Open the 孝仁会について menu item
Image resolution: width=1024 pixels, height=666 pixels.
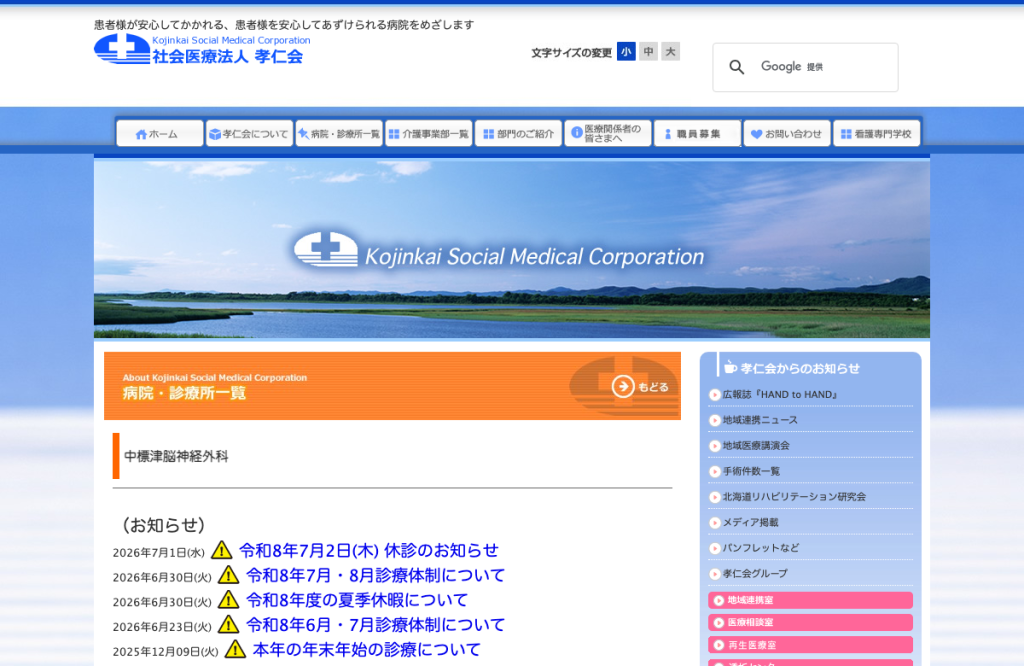click(x=249, y=133)
